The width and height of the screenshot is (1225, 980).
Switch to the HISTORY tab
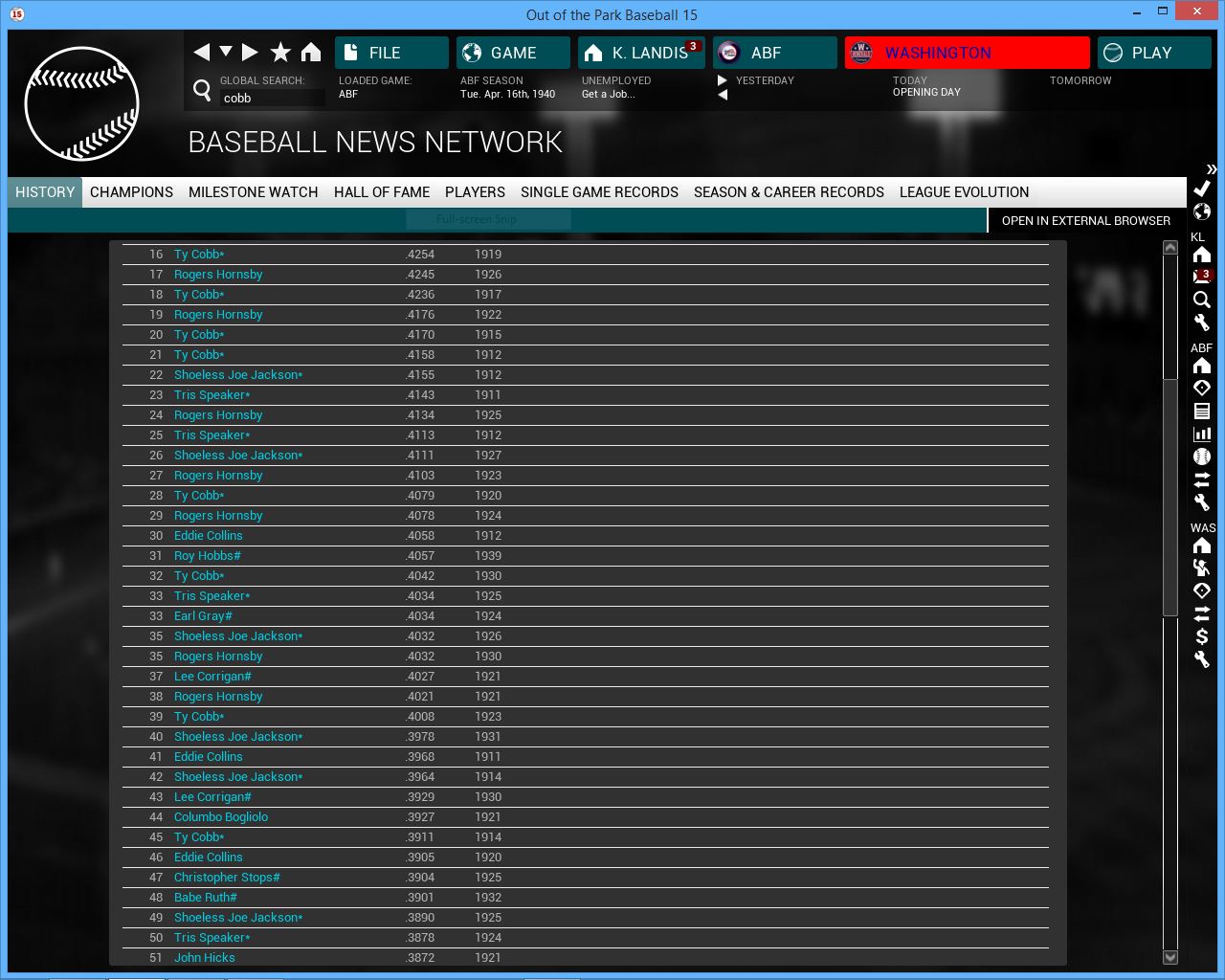(45, 191)
